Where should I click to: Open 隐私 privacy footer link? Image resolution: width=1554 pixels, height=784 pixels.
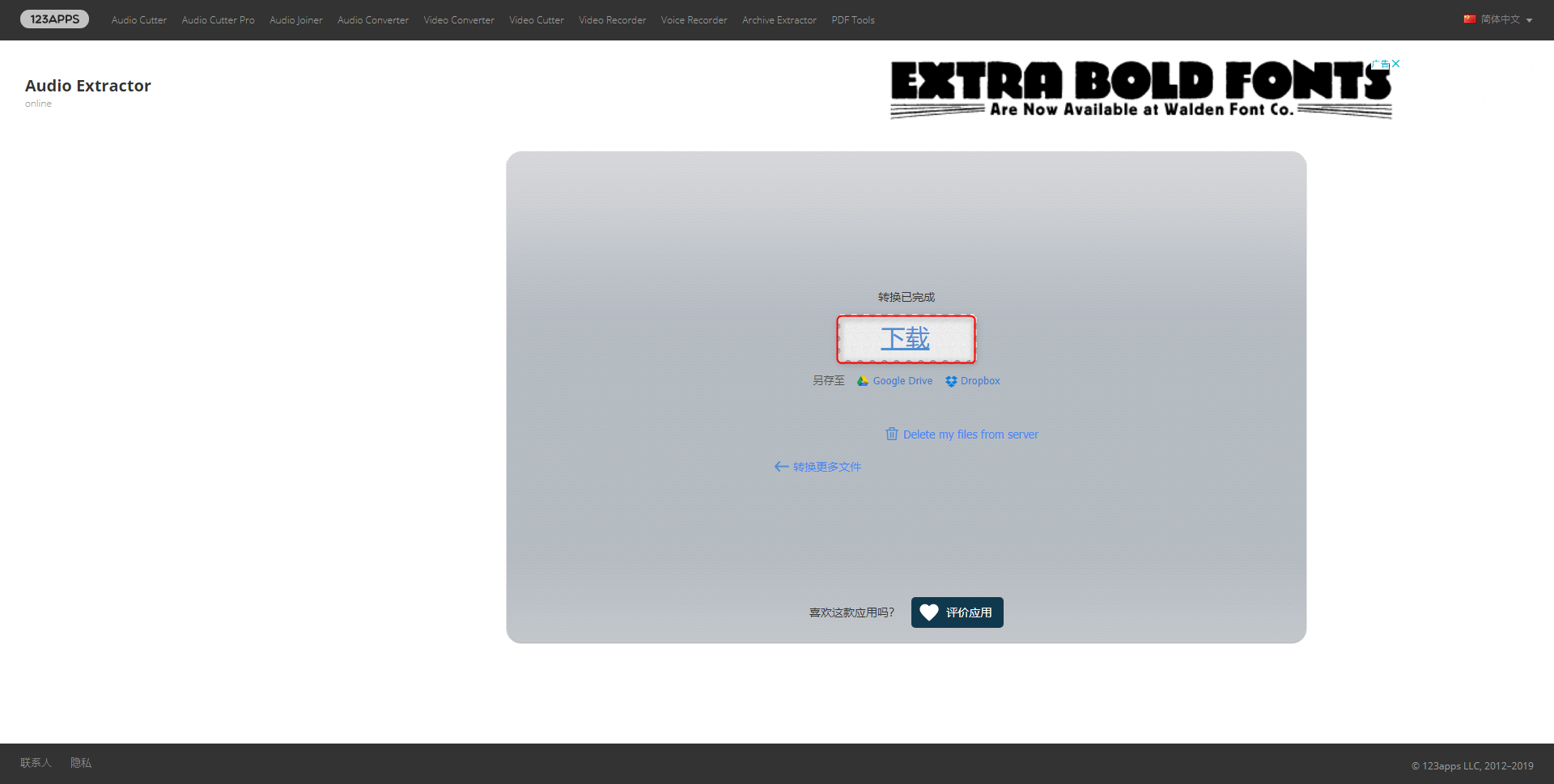[x=81, y=763]
